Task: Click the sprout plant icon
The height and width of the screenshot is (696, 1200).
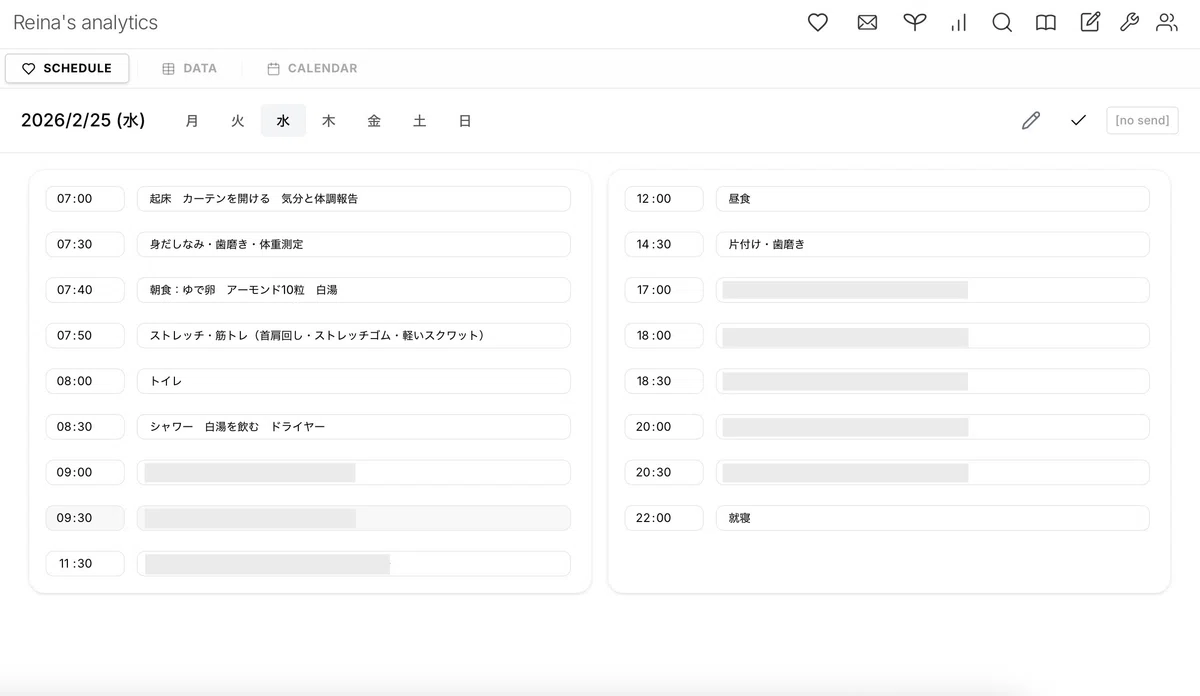Action: pos(914,22)
